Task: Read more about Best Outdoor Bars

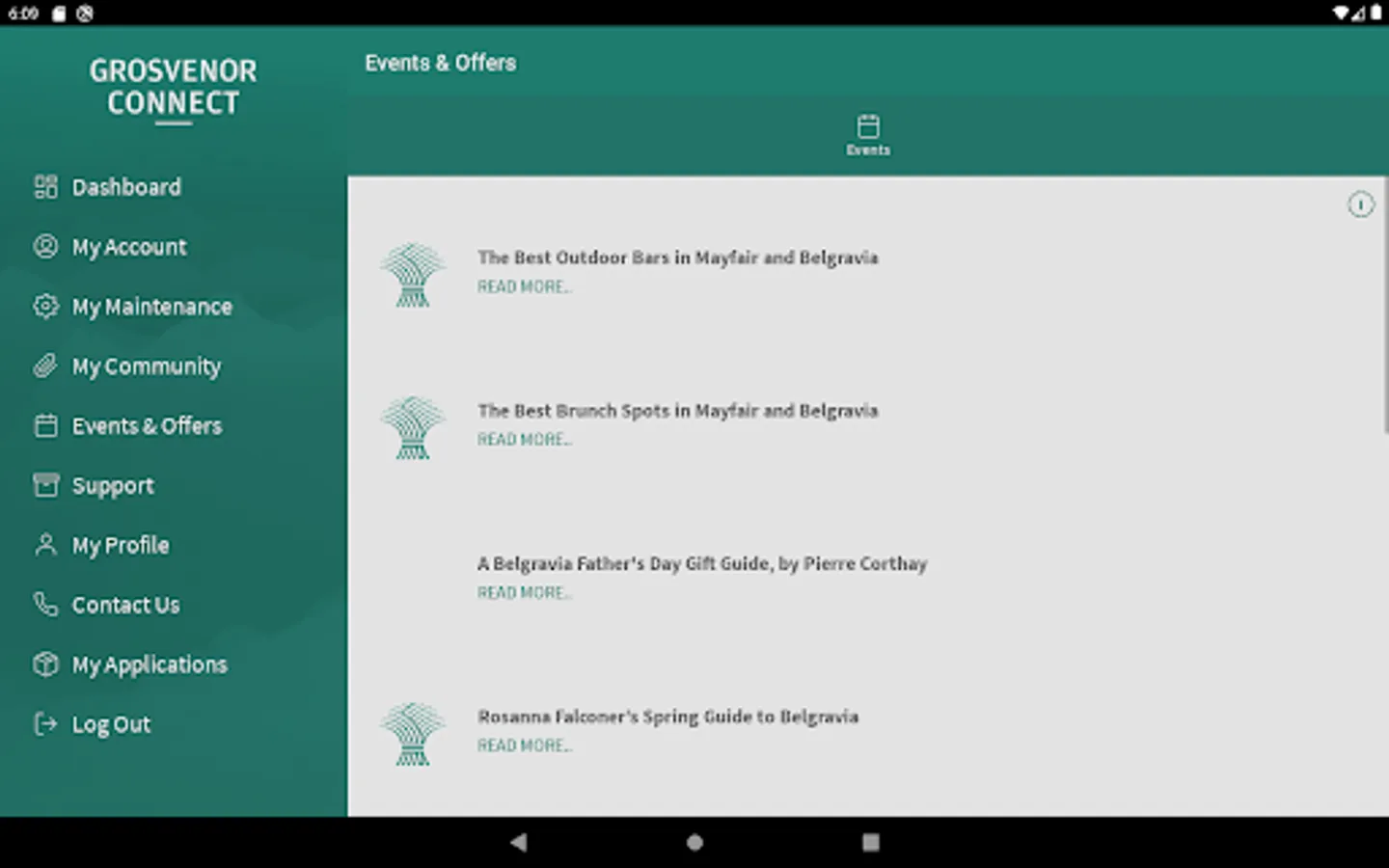Action: [x=524, y=286]
